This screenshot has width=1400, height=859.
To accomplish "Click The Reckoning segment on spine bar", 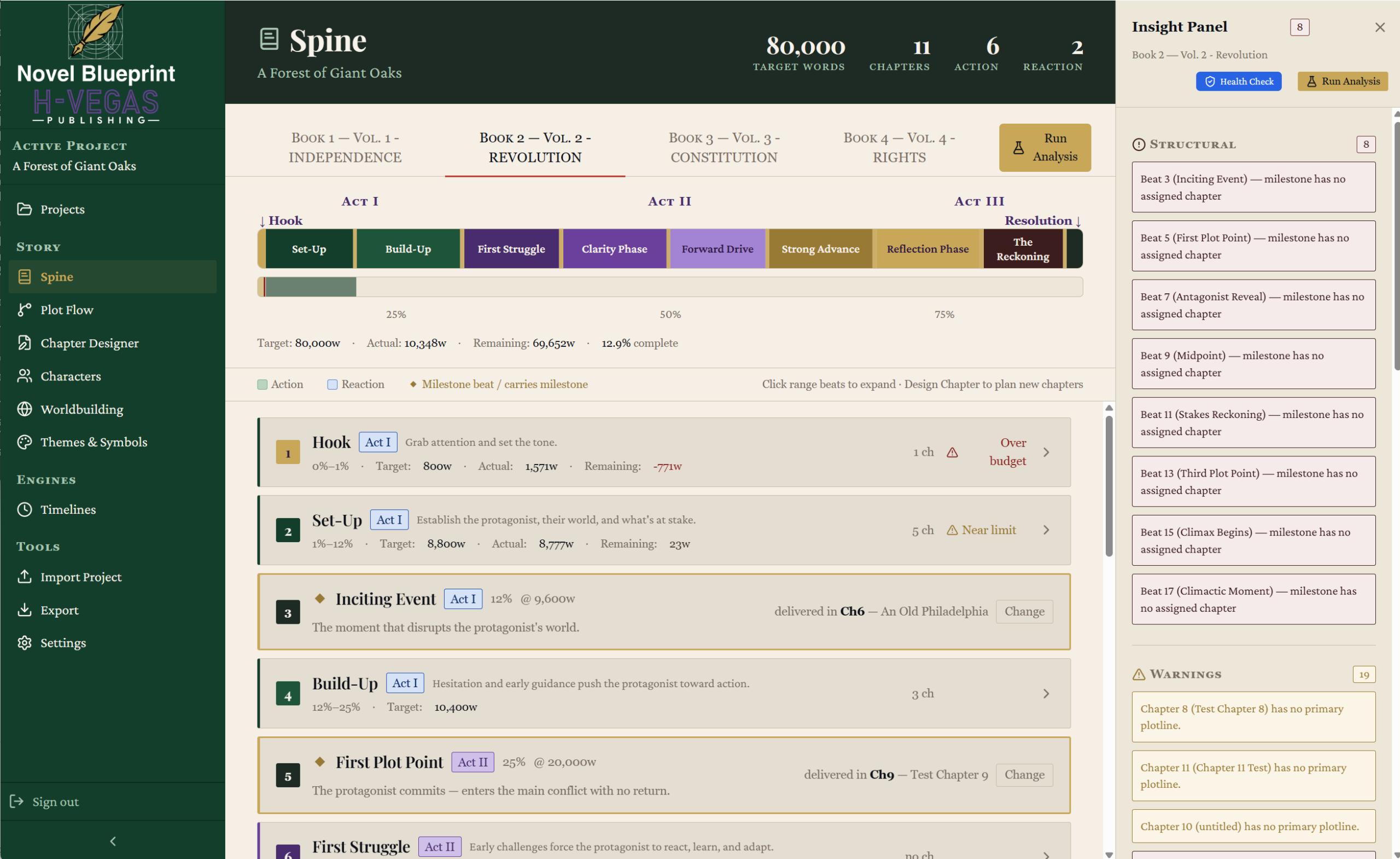I will point(1023,249).
